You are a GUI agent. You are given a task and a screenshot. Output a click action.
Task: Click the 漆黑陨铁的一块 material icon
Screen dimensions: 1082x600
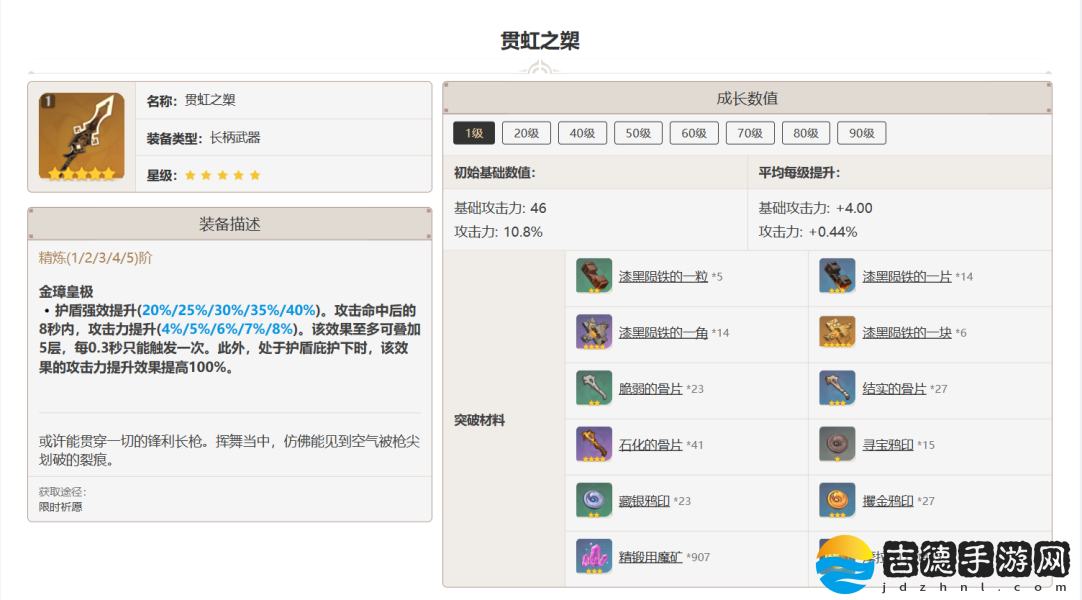coord(837,332)
